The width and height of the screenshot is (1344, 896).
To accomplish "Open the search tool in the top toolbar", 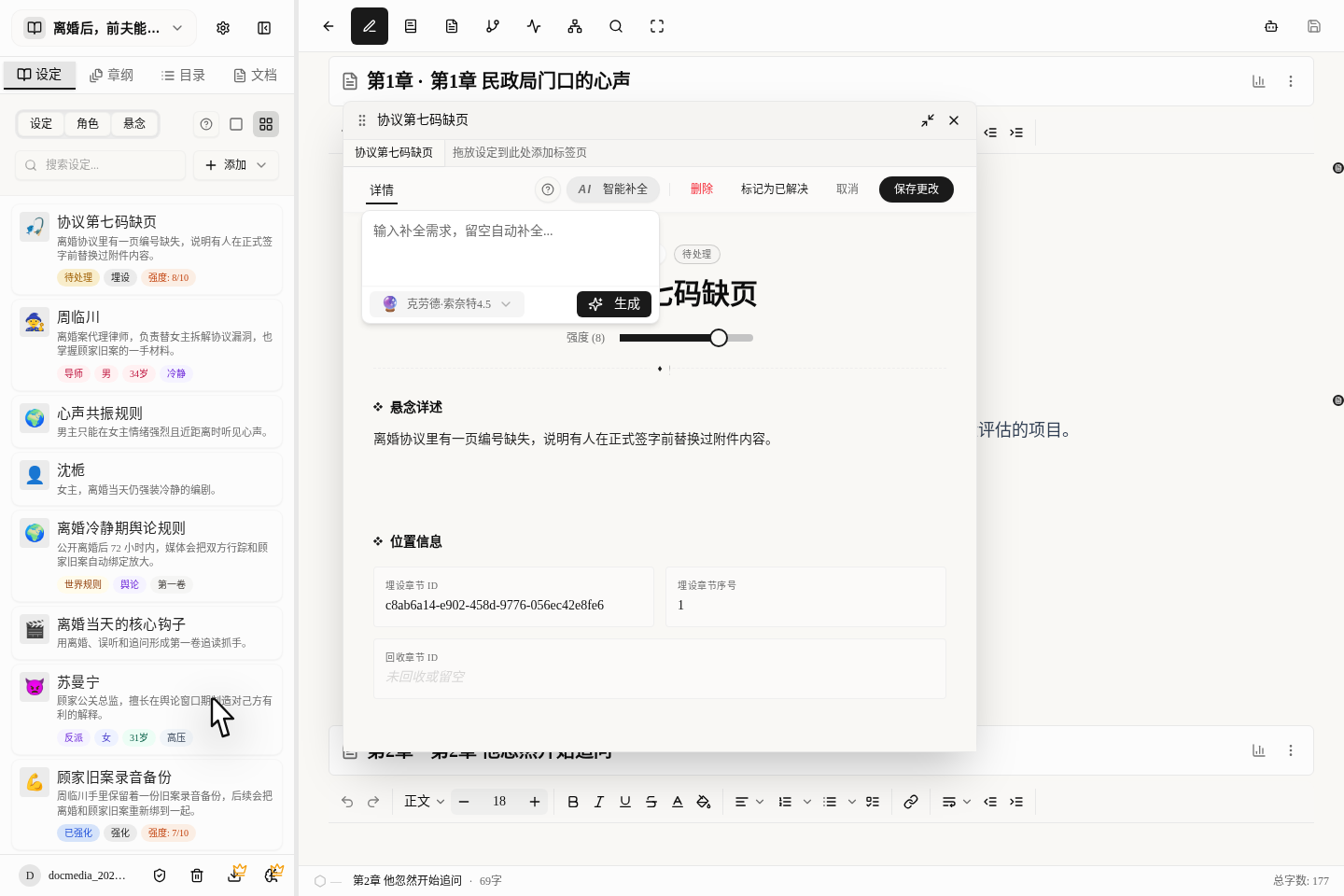I will (616, 26).
